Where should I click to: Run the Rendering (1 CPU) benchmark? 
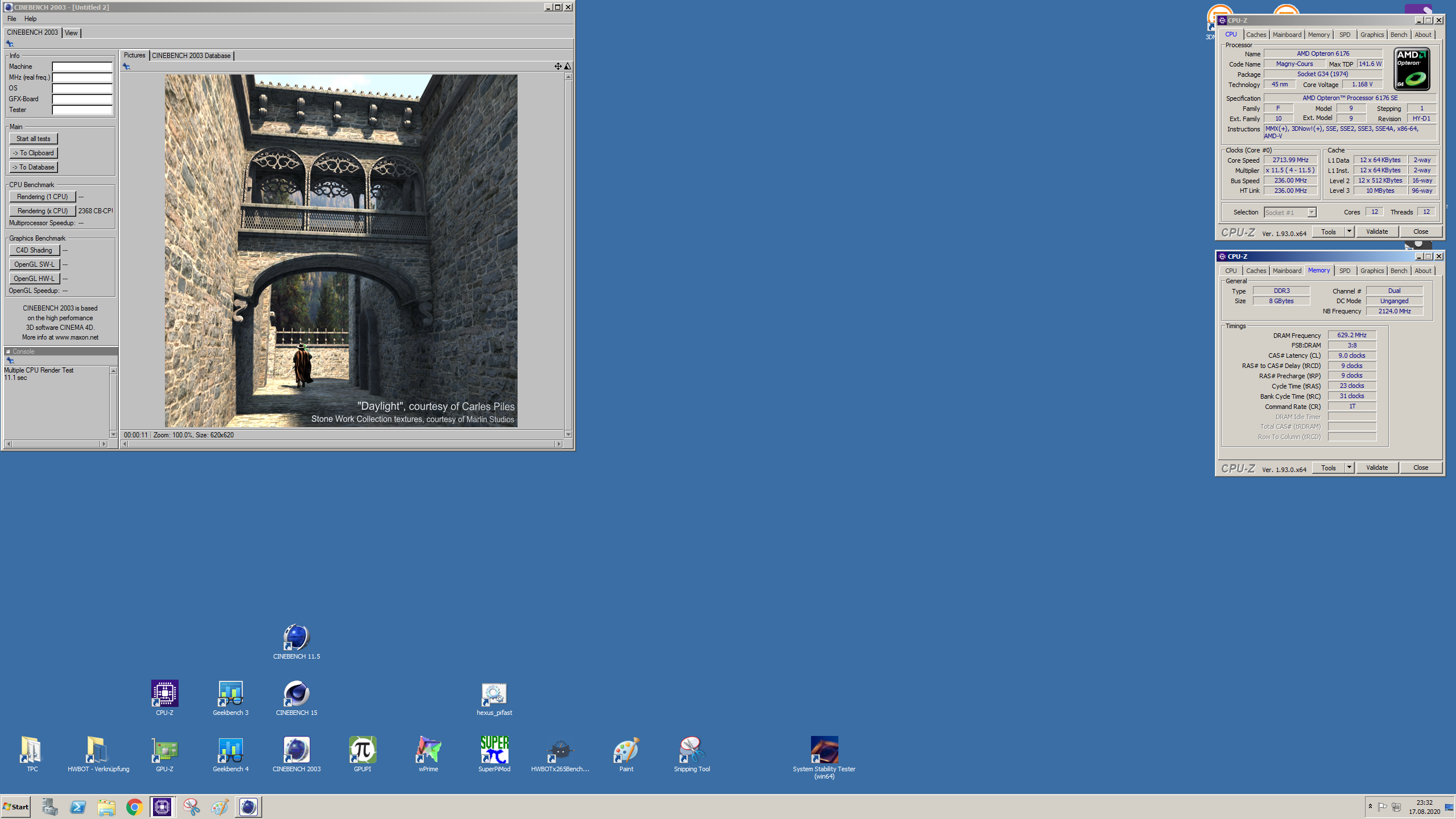tap(42, 197)
